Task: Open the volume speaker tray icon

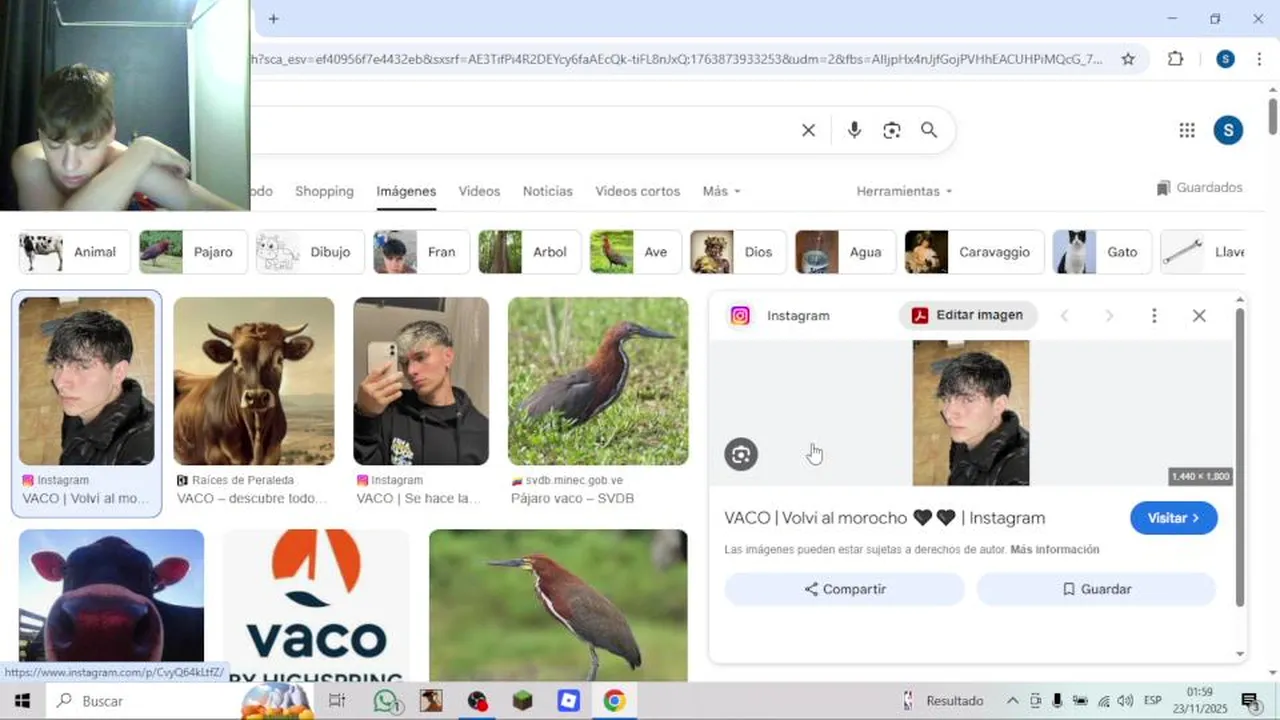Action: pyautogui.click(x=1125, y=701)
